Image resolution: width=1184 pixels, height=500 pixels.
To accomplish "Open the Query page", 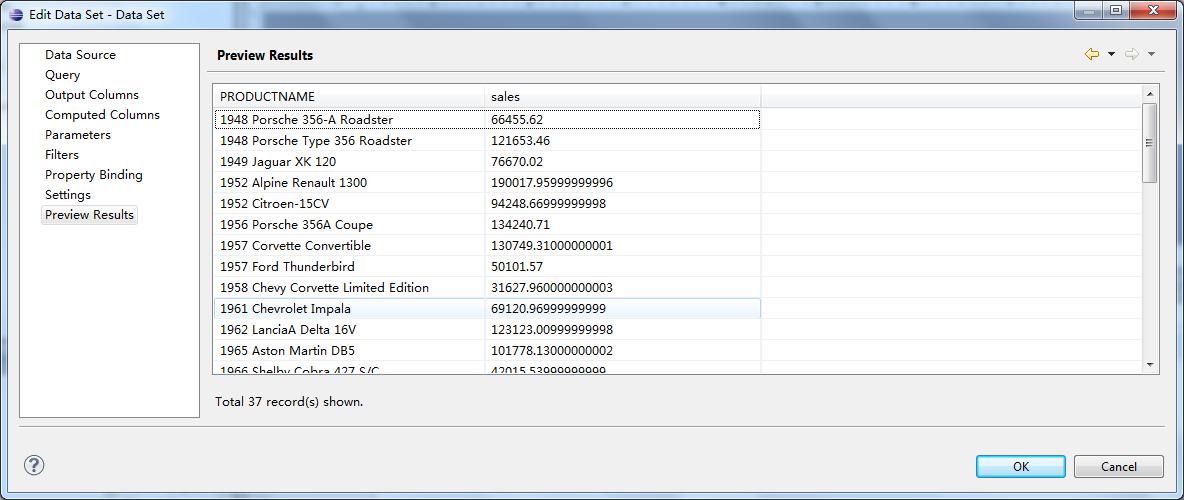I will (x=62, y=75).
